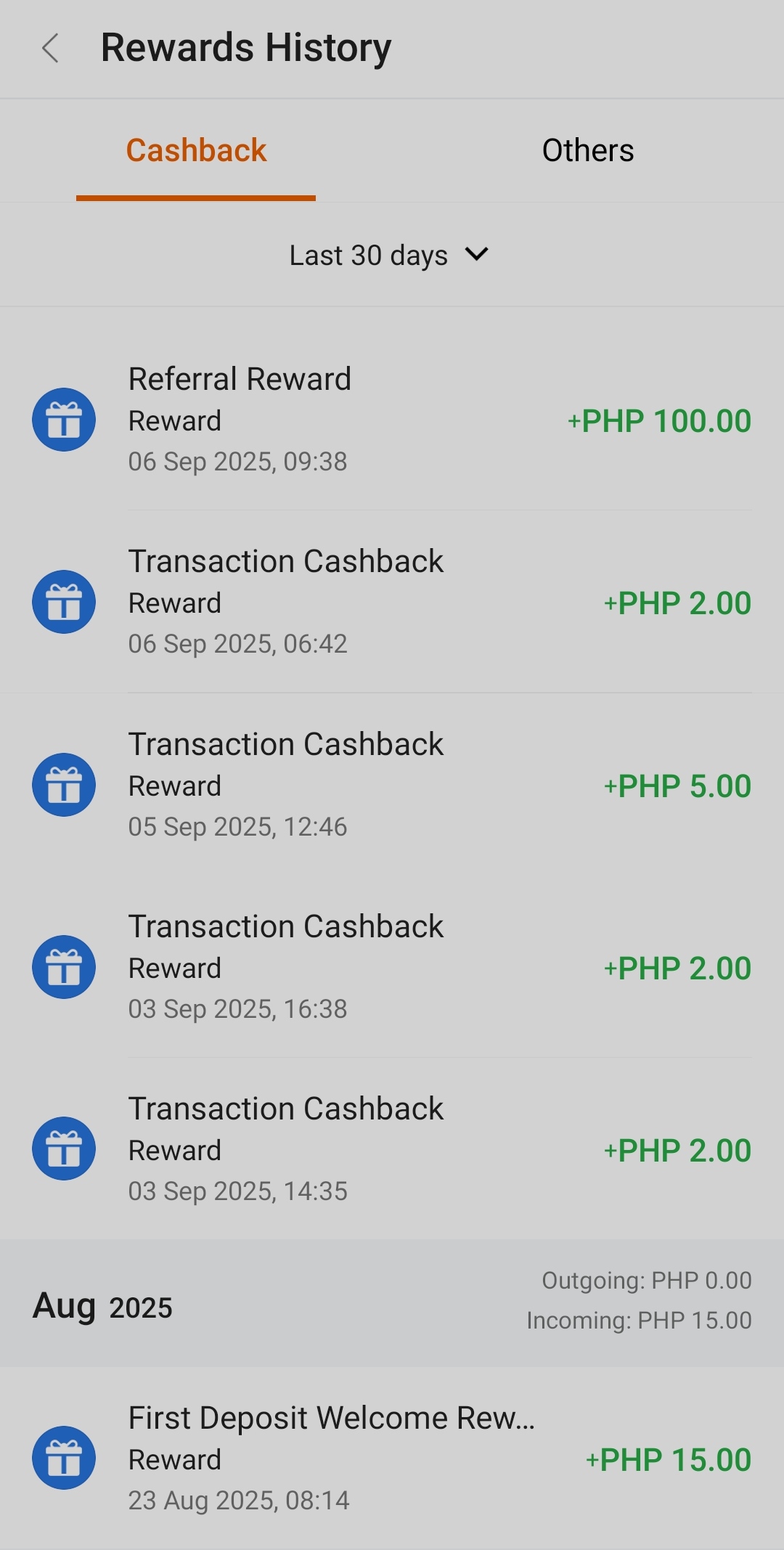784x1550 pixels.
Task: Switch to the Cashback tab
Action: (196, 151)
